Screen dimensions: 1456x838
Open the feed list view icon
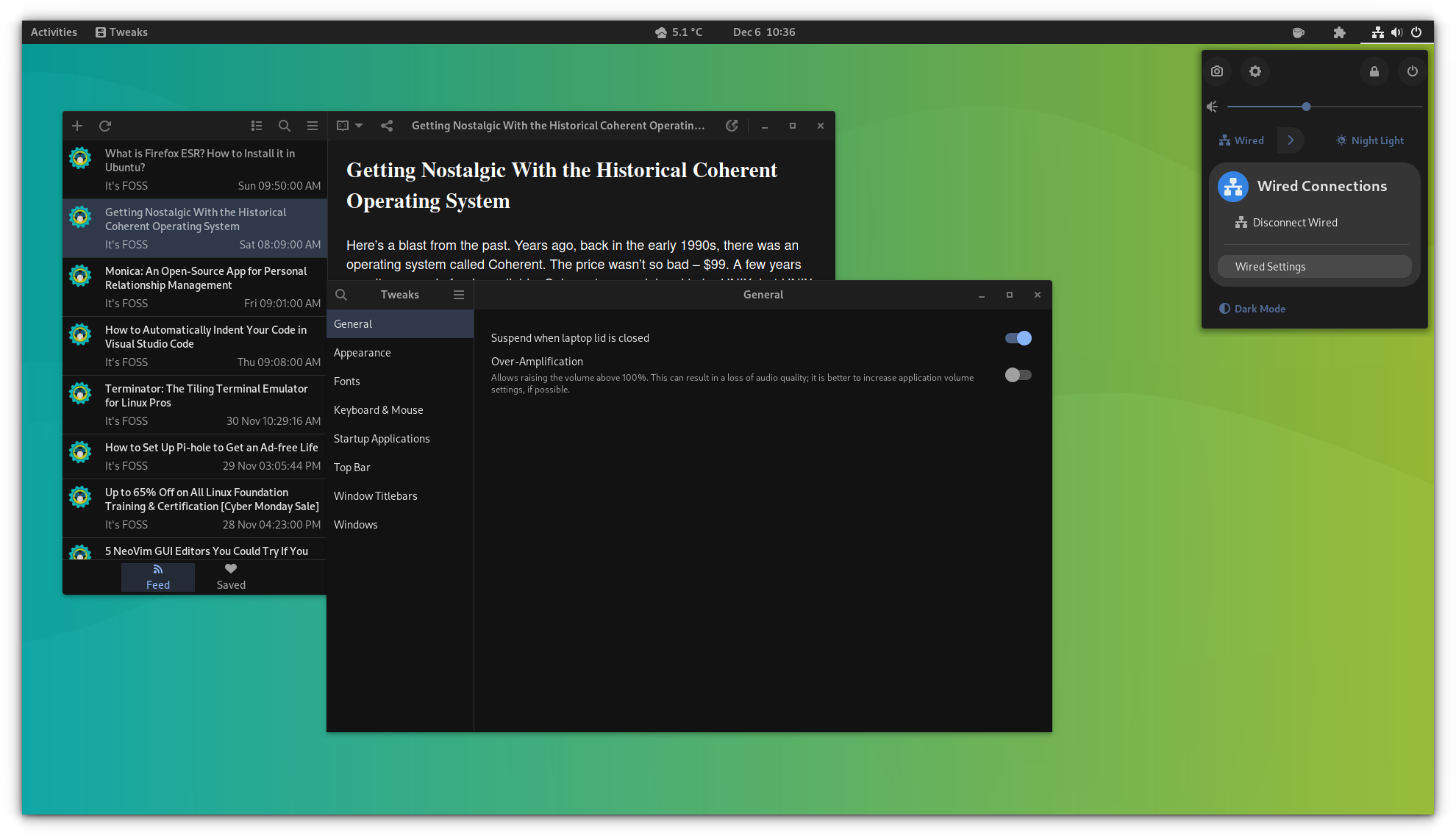pyautogui.click(x=257, y=126)
